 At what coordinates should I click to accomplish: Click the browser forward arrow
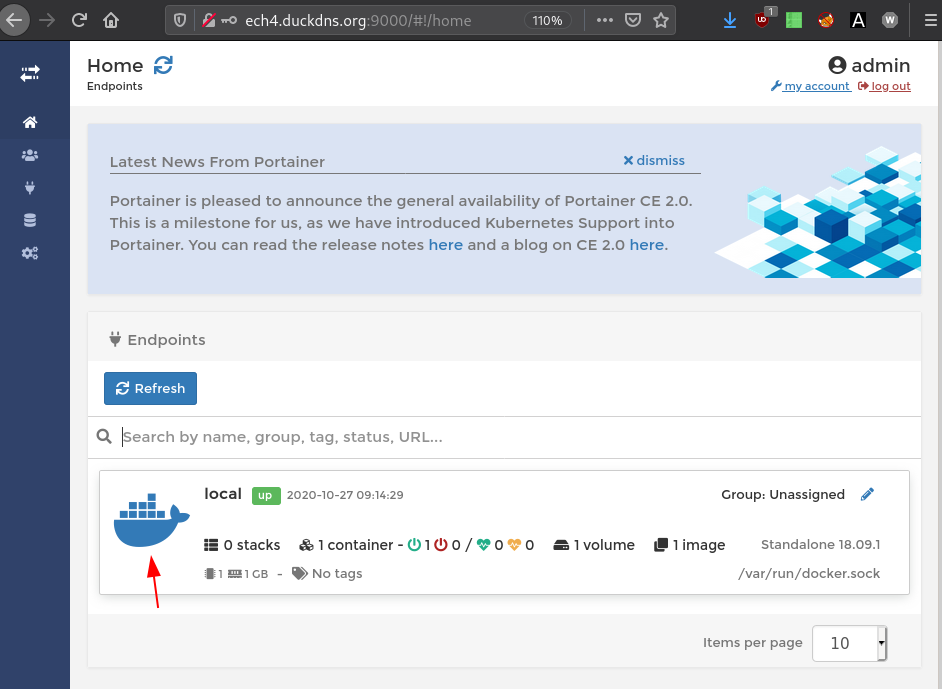tap(47, 20)
